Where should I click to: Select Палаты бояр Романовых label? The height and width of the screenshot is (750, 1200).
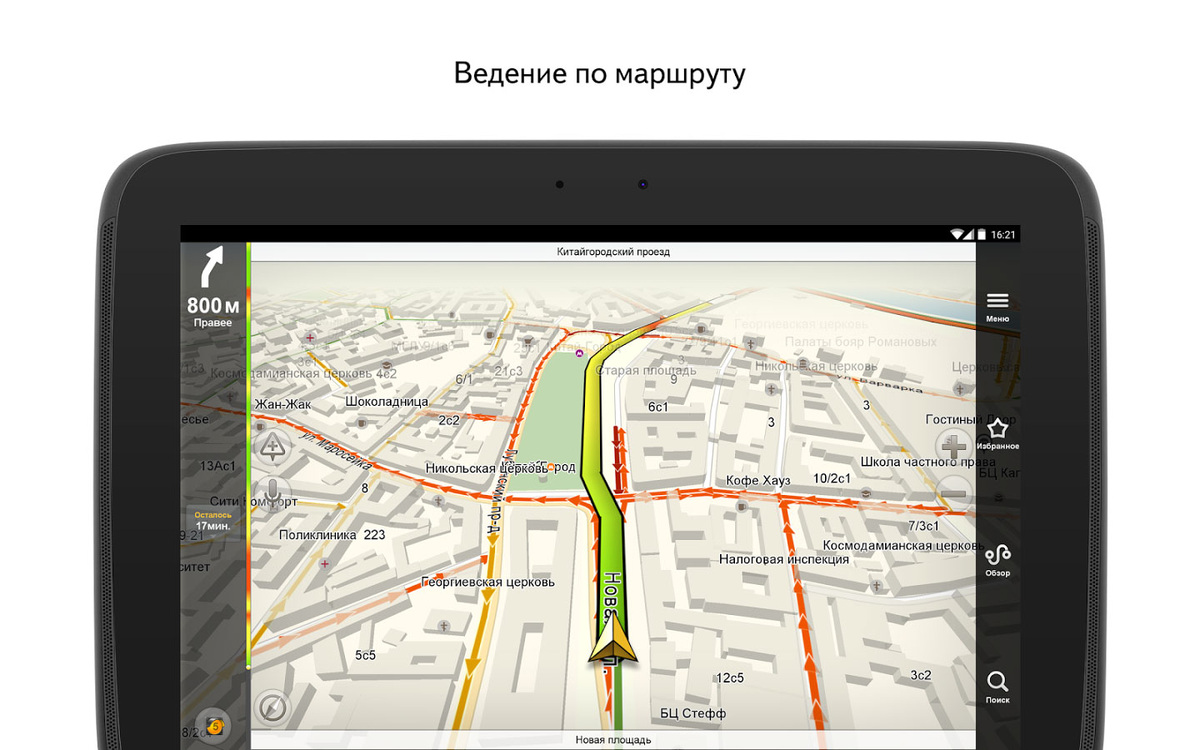tap(861, 342)
